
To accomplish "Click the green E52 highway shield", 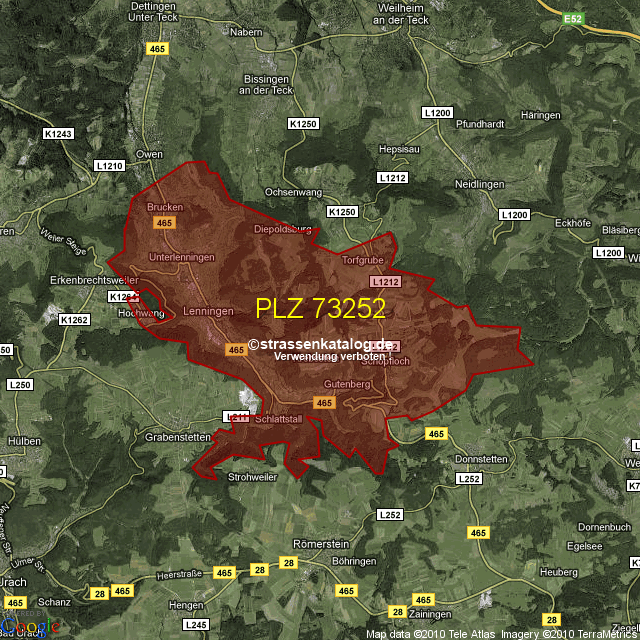I will [573, 18].
